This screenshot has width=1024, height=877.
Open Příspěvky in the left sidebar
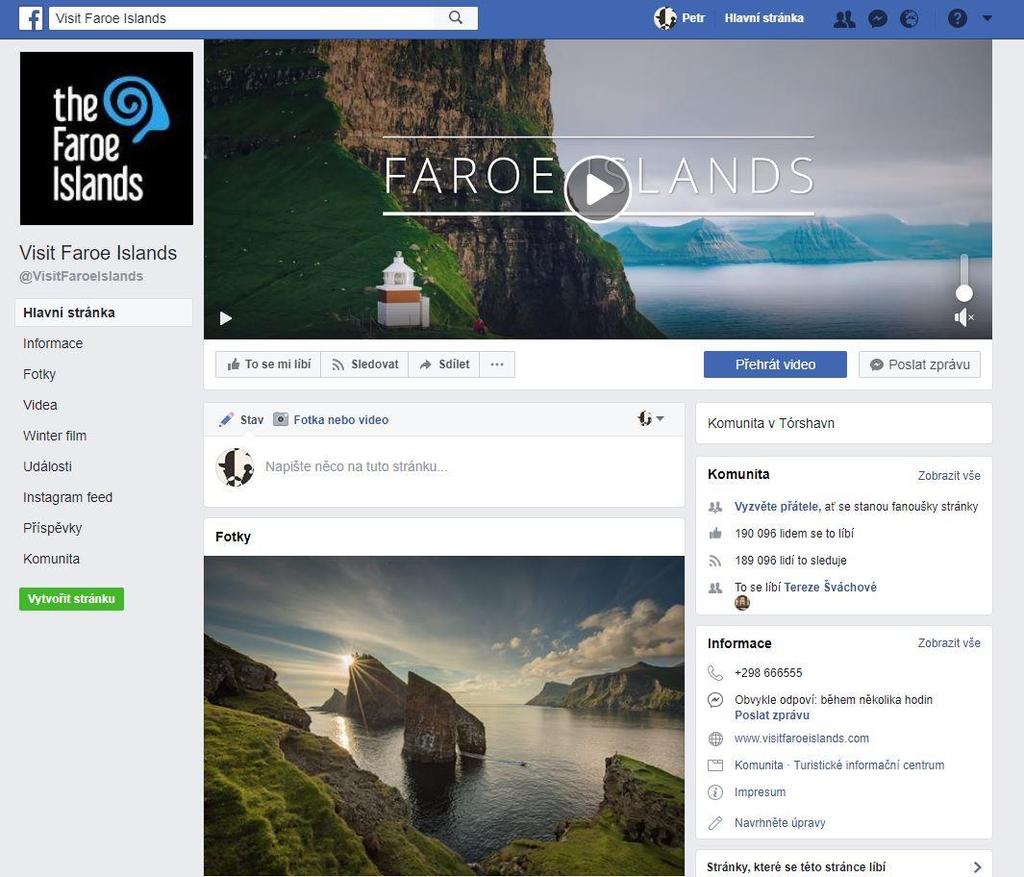pyautogui.click(x=52, y=528)
